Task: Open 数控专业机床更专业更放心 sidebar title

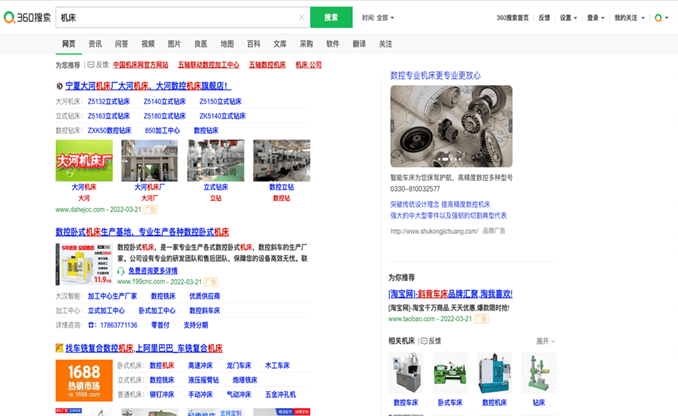Action: pyautogui.click(x=435, y=76)
